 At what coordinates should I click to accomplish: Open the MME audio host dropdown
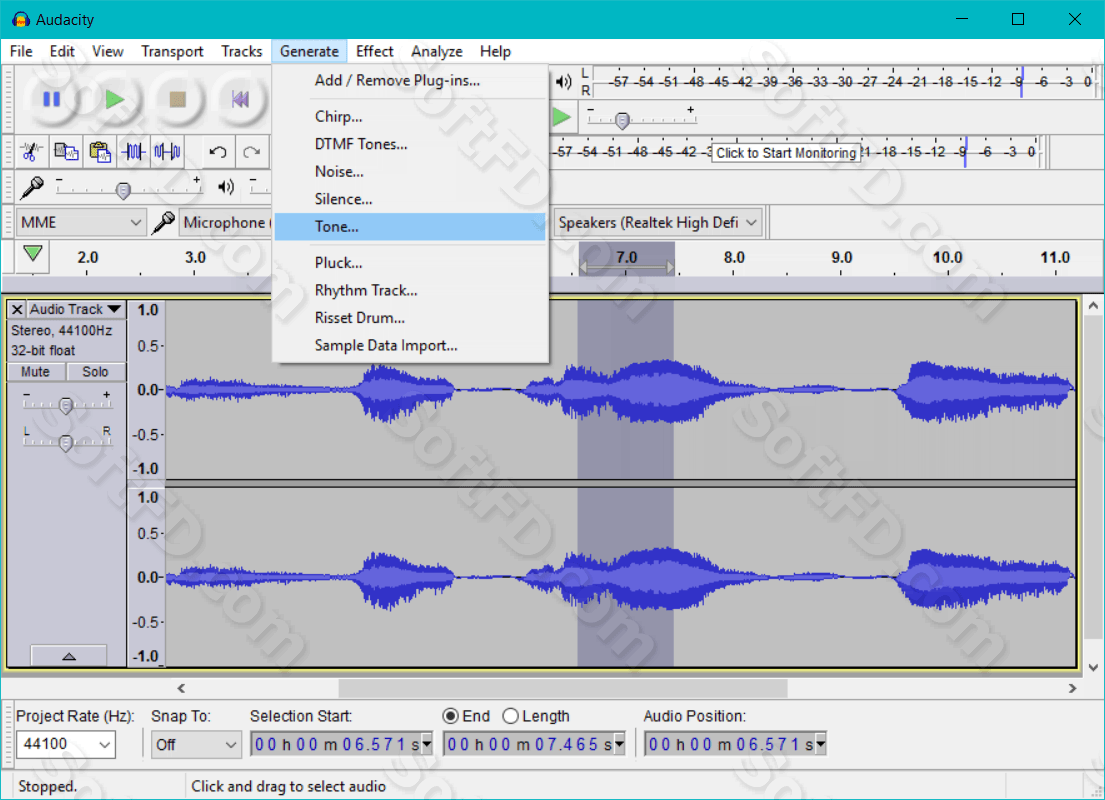[x=80, y=223]
